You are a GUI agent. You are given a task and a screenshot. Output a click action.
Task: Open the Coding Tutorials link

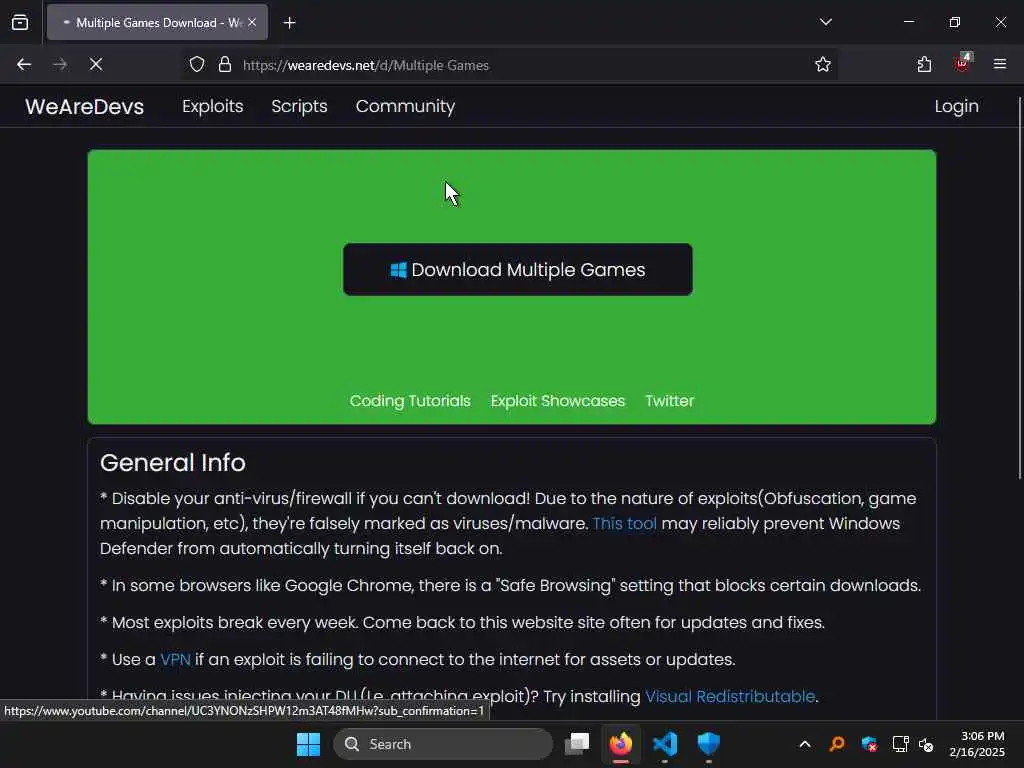coord(410,400)
